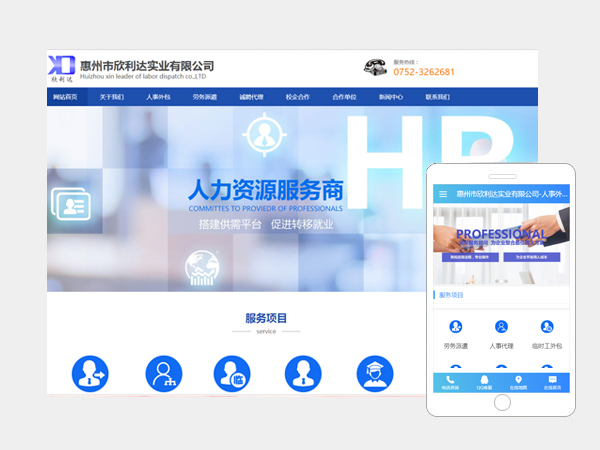Click the person-with-tie service icon next to graduate
Viewport: 600px width, 450px height.
(303, 374)
